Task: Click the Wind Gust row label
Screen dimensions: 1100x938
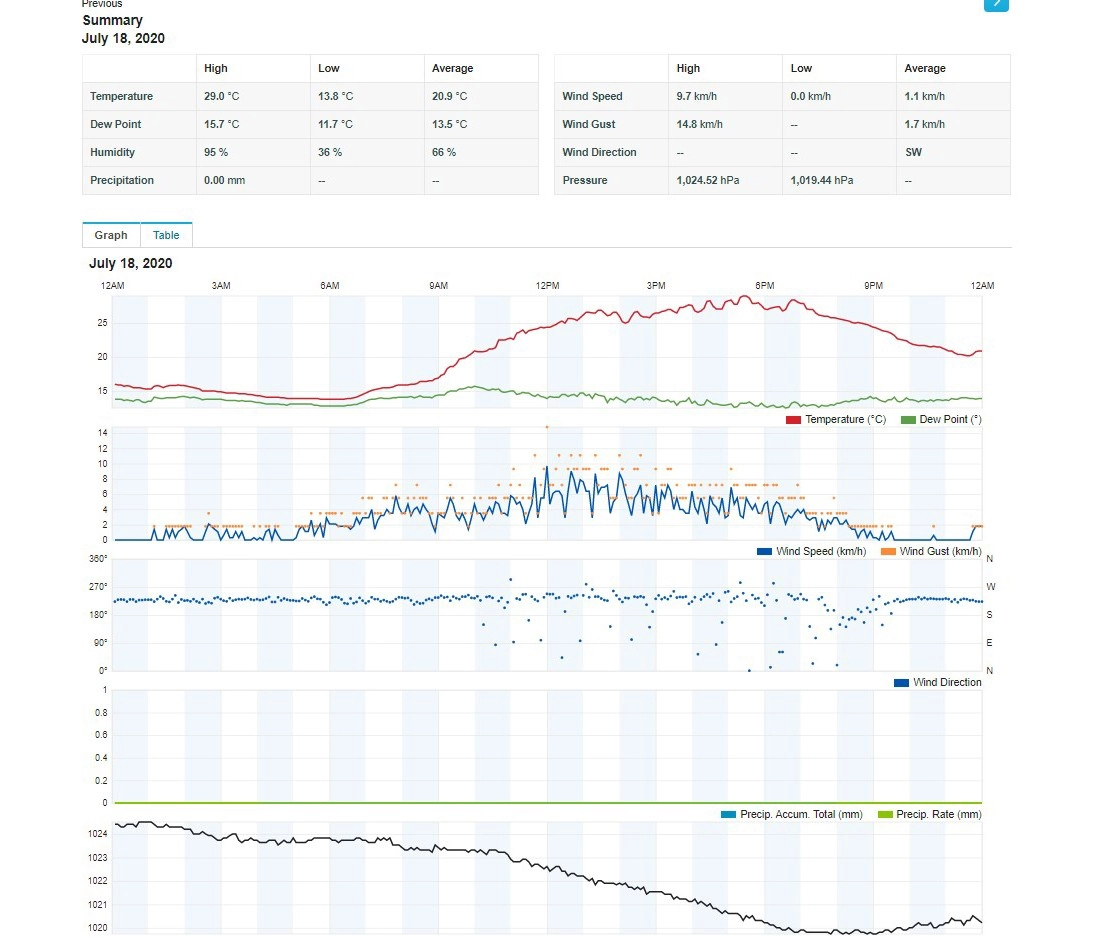Action: coord(589,125)
